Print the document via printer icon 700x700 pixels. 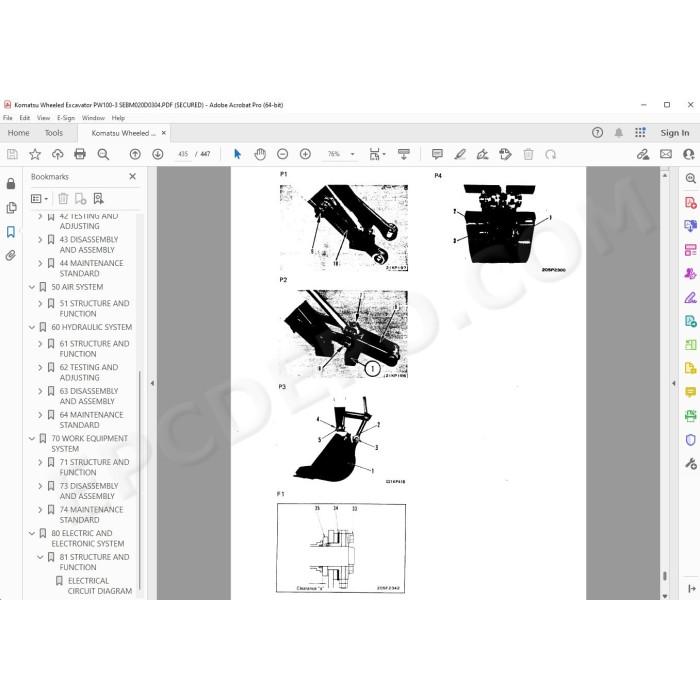pos(80,154)
